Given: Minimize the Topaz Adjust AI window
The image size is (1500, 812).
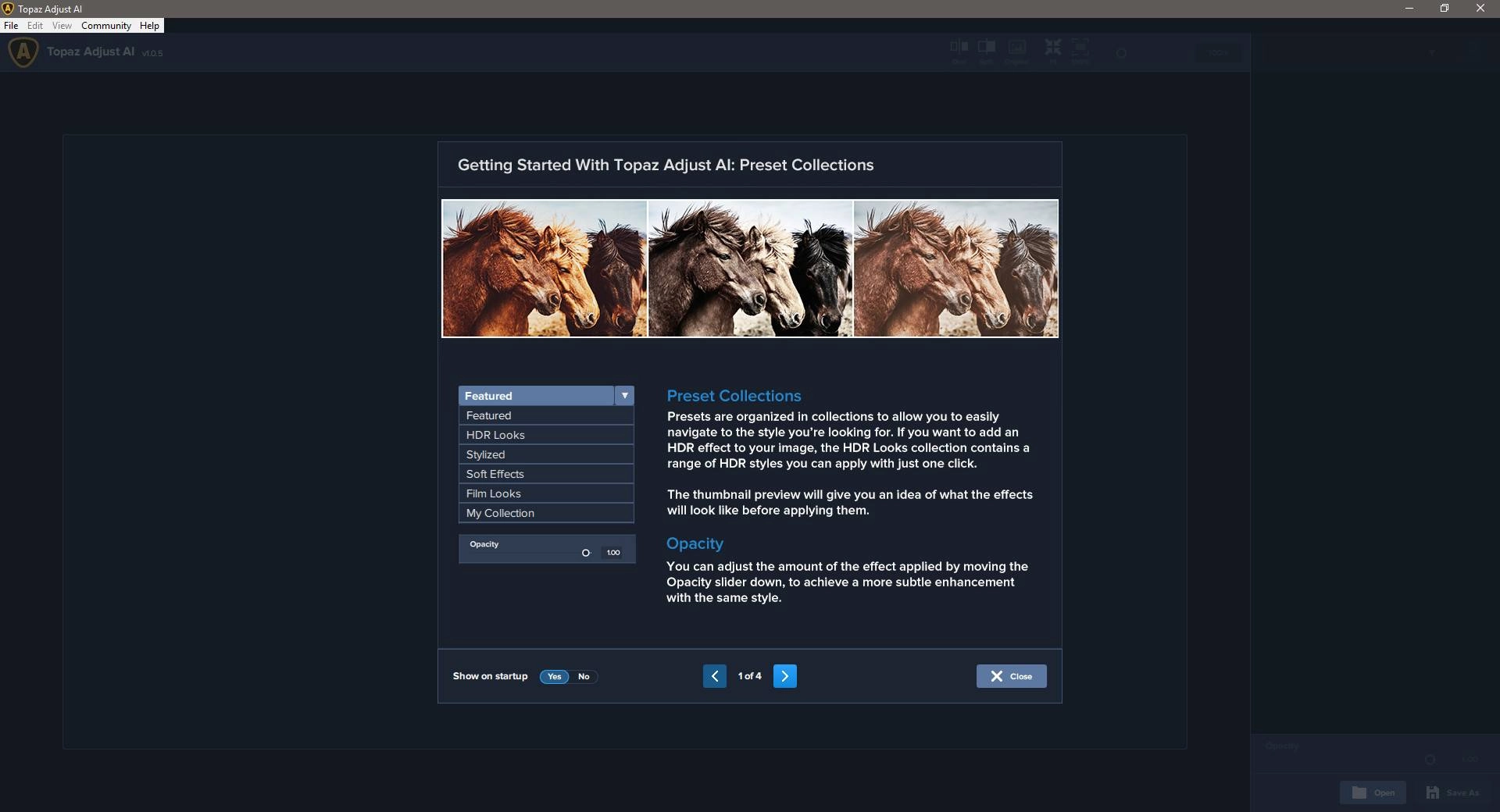Looking at the screenshot, I should 1409,9.
